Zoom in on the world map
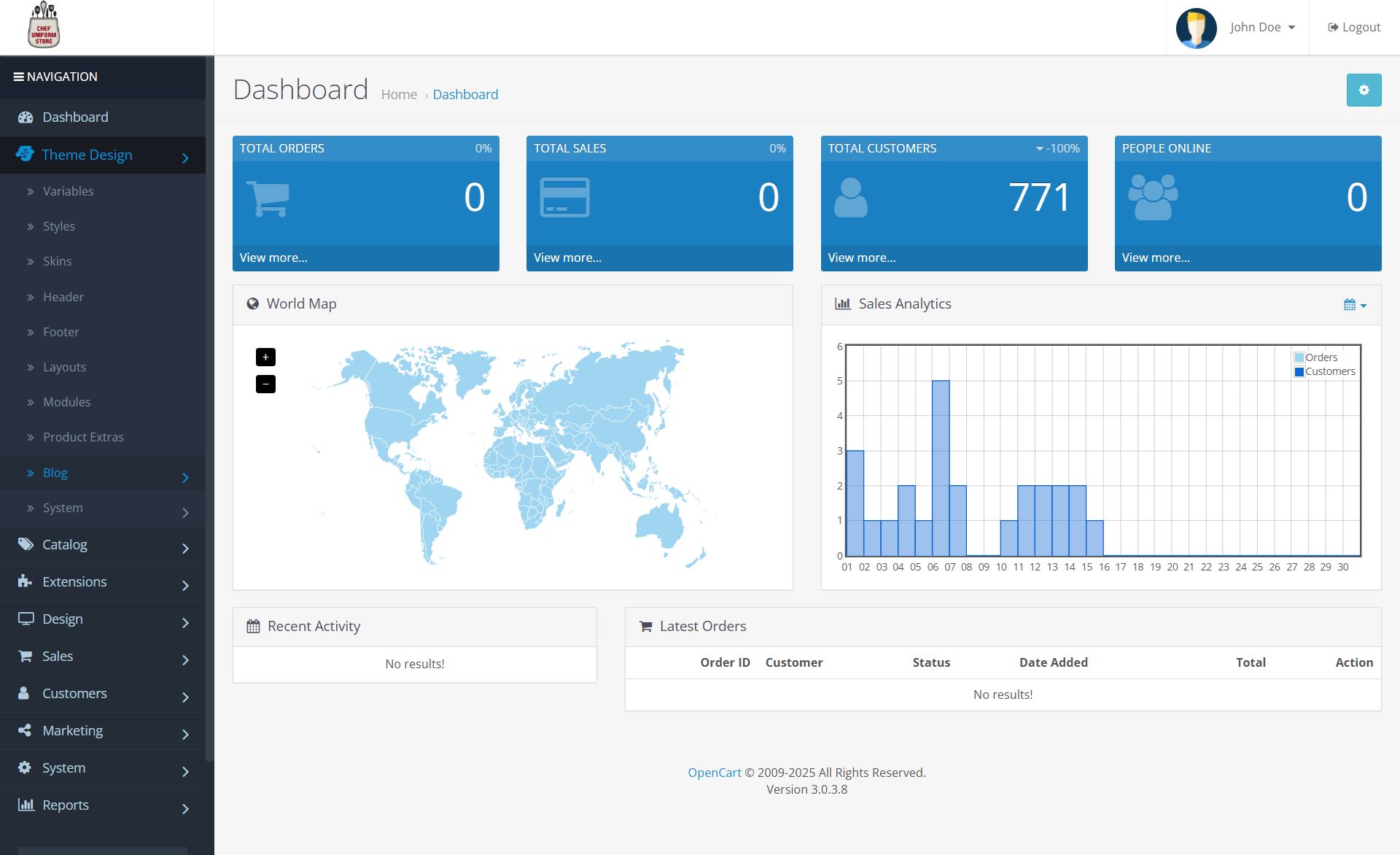 click(x=265, y=357)
